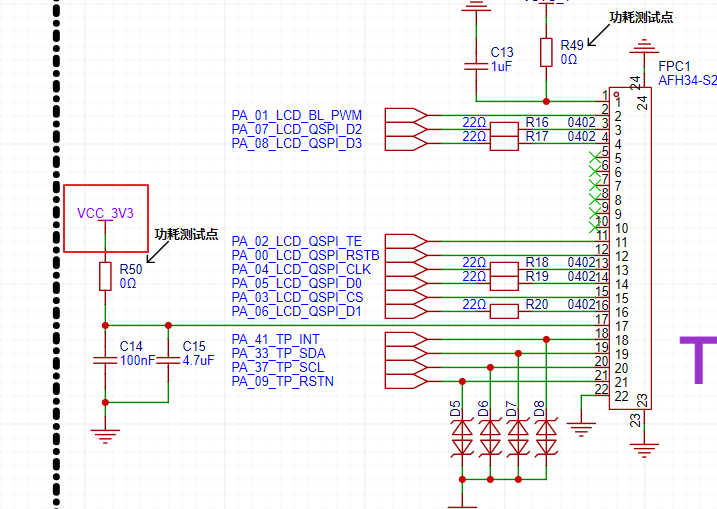
Task: Click the no-connect X mark on pin 5
Action: pyautogui.click(x=598, y=157)
